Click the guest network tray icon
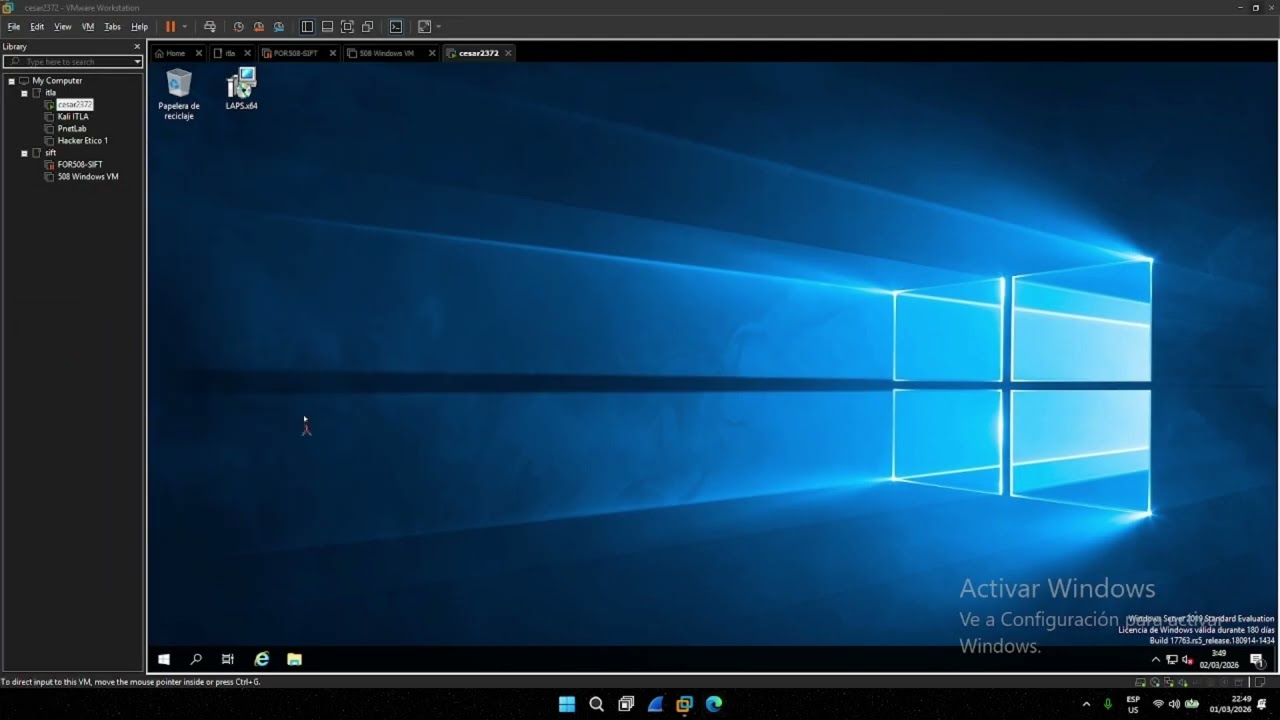This screenshot has width=1280, height=720. click(1172, 660)
